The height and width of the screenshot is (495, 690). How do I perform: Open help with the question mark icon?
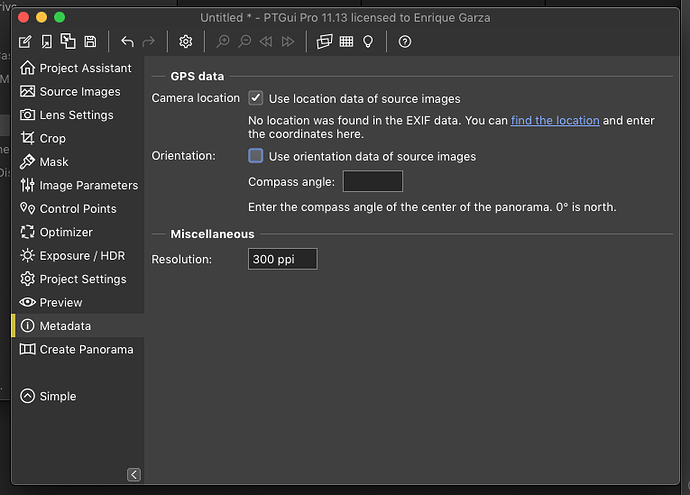click(404, 41)
